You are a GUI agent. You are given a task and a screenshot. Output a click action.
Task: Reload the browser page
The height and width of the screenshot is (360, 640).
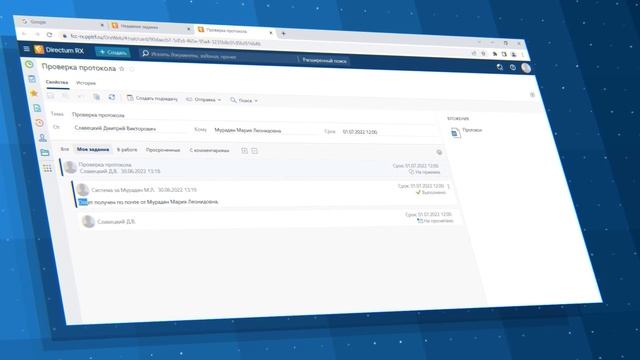click(x=49, y=35)
